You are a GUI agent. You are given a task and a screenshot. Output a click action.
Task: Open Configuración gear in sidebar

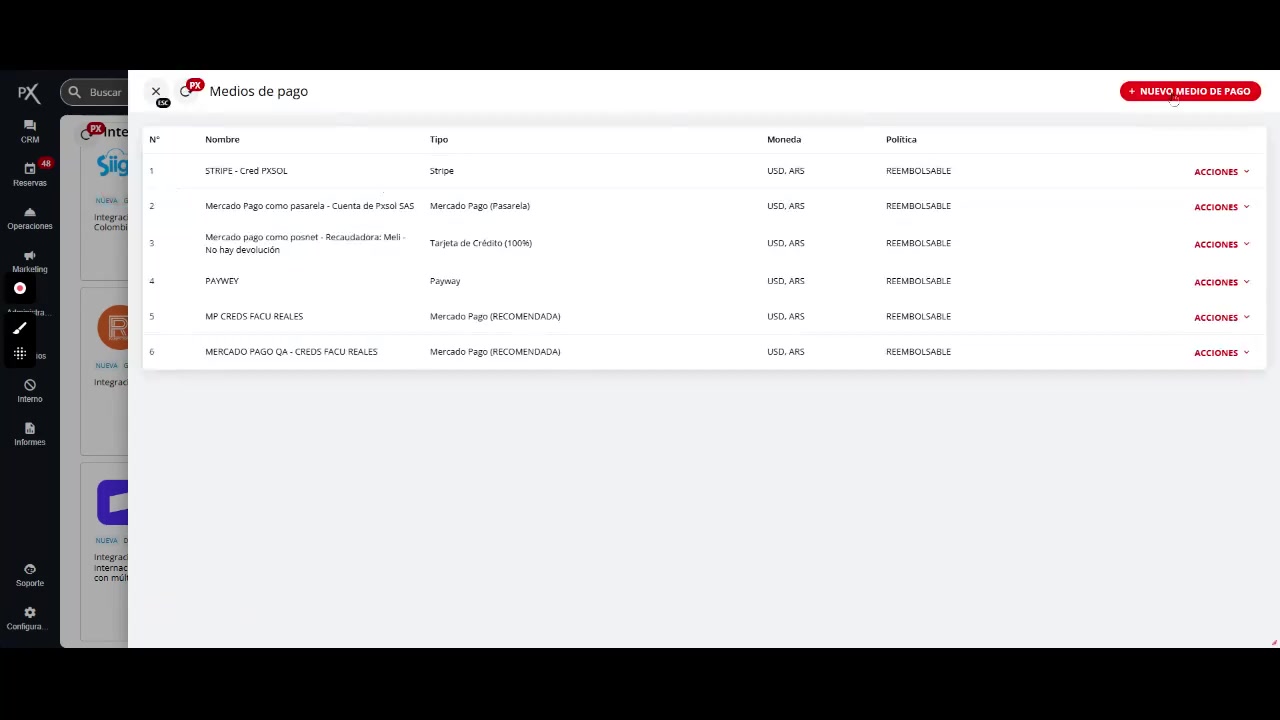(29, 617)
